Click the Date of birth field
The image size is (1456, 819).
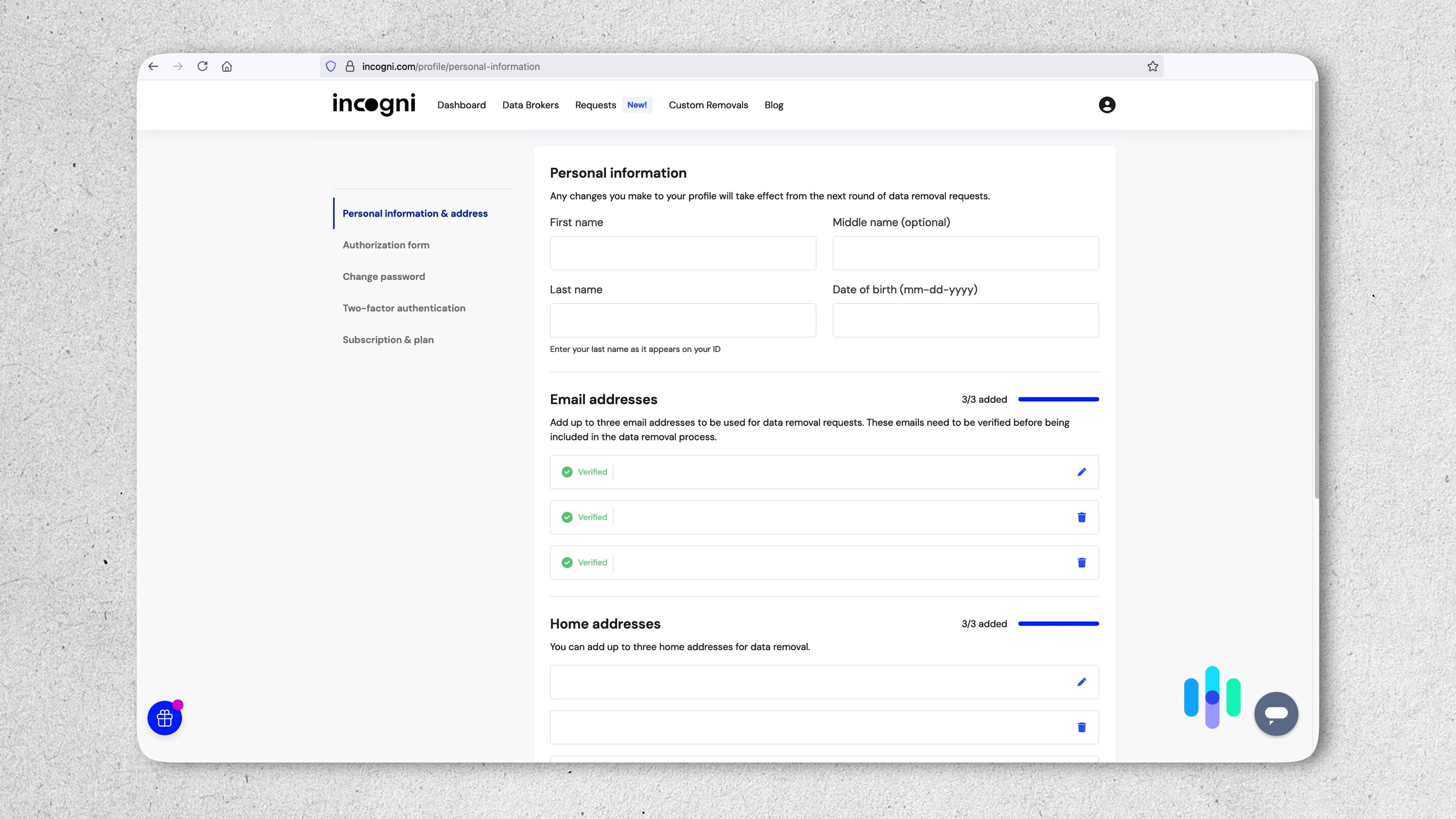[965, 320]
